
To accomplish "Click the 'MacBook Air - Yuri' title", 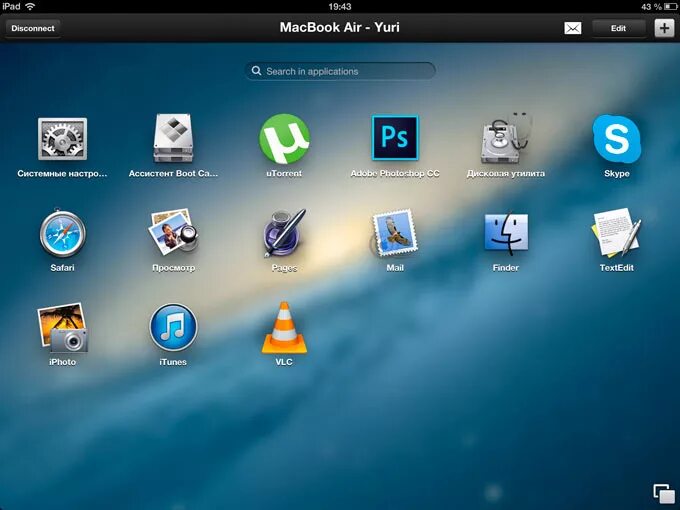I will (x=340, y=27).
